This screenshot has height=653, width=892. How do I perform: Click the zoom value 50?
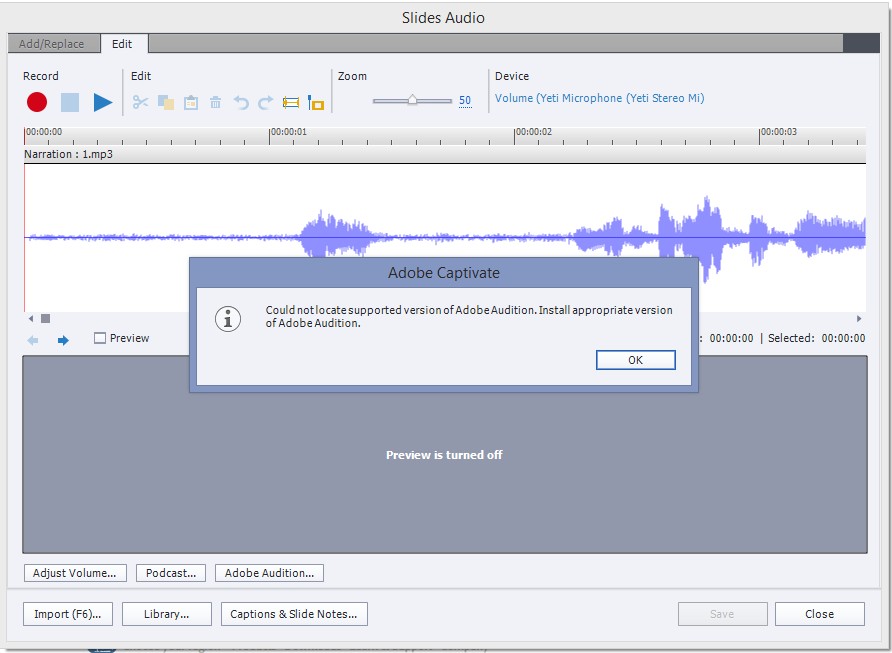(465, 101)
